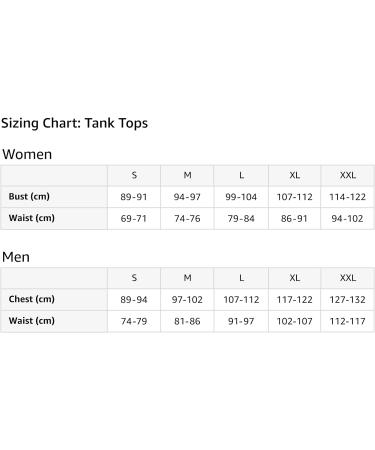Screen dimensions: 375x450
Task: Select the Men's waist value 102-107
Action: pos(295,321)
